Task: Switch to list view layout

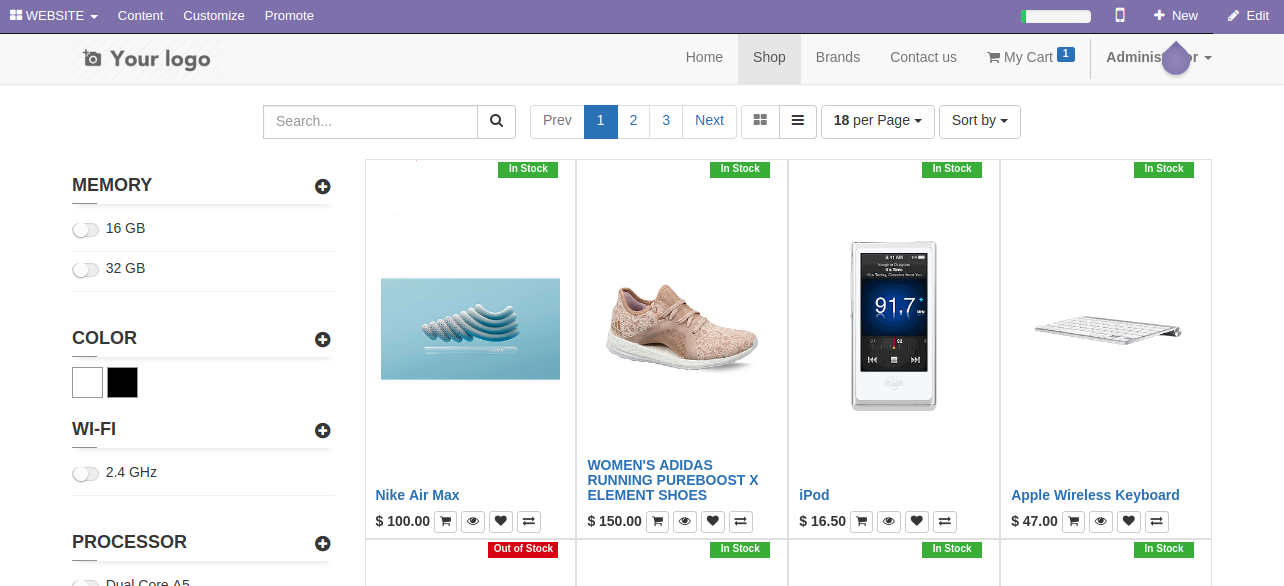Action: tap(798, 121)
